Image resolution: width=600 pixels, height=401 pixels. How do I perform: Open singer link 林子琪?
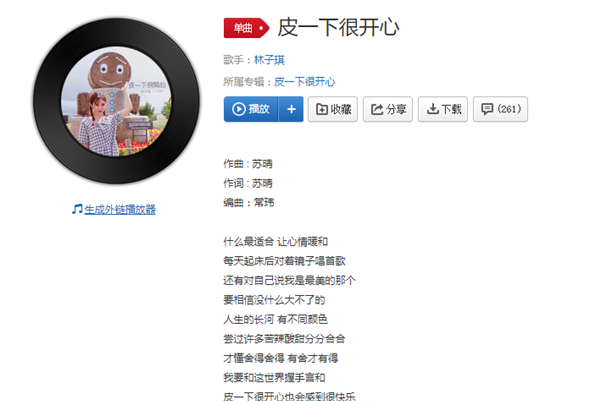click(x=269, y=60)
